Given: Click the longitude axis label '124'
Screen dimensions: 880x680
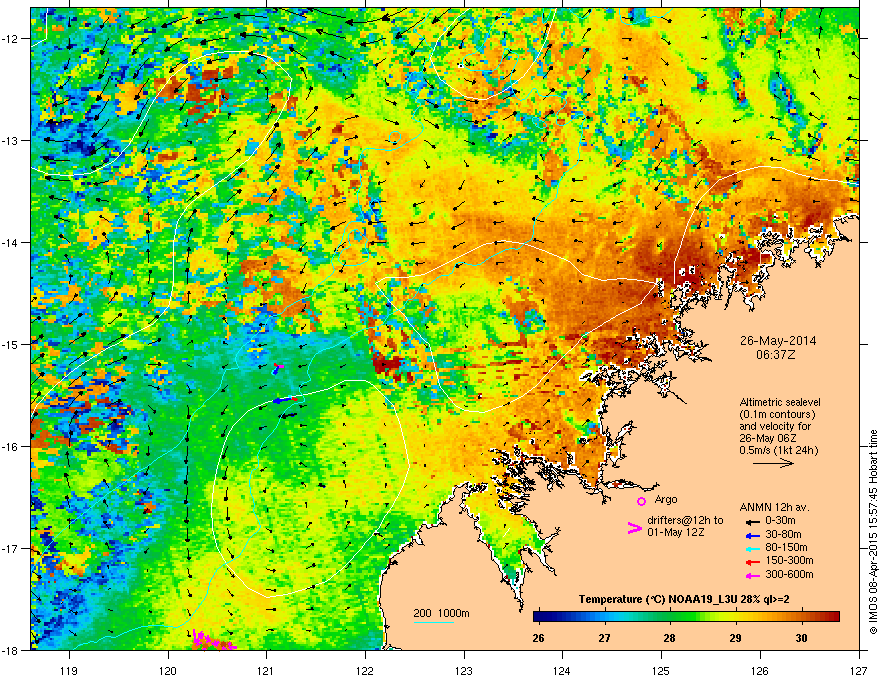Looking at the screenshot, I should (x=562, y=670).
